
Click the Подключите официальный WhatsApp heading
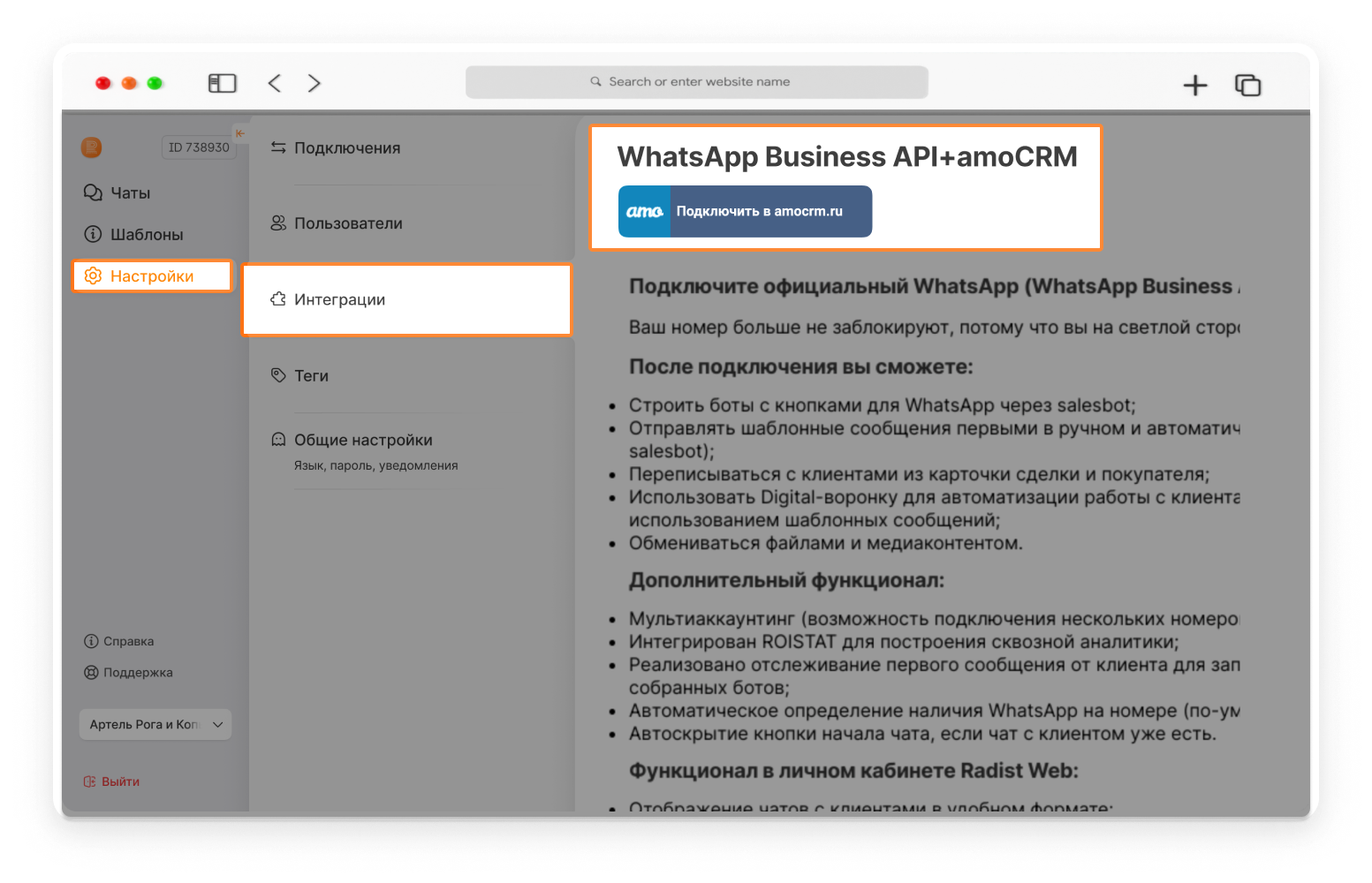pyautogui.click(x=935, y=286)
